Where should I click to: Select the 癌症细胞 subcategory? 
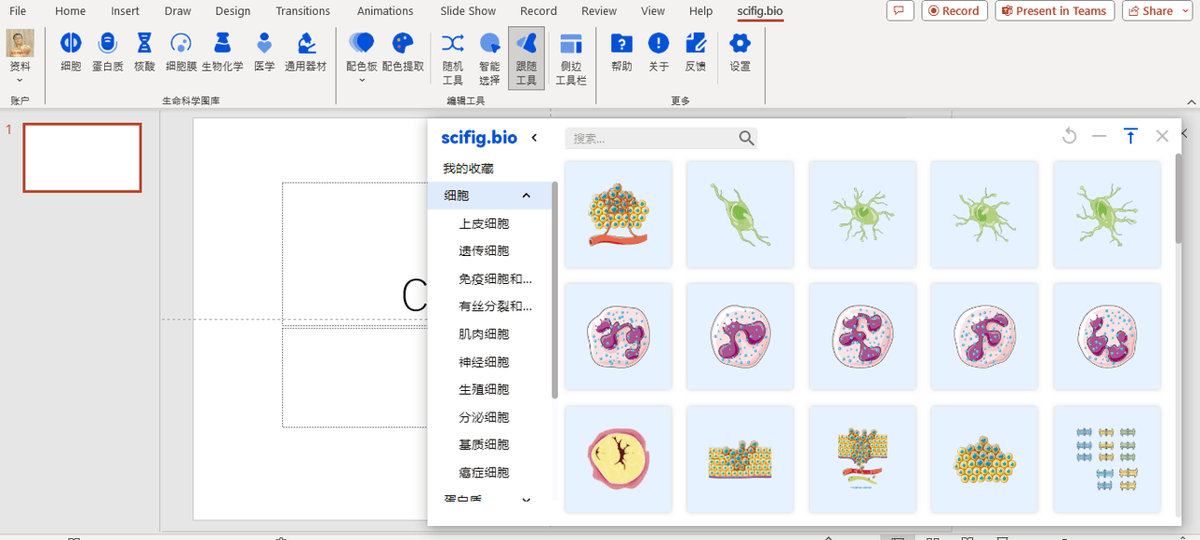[x=484, y=472]
